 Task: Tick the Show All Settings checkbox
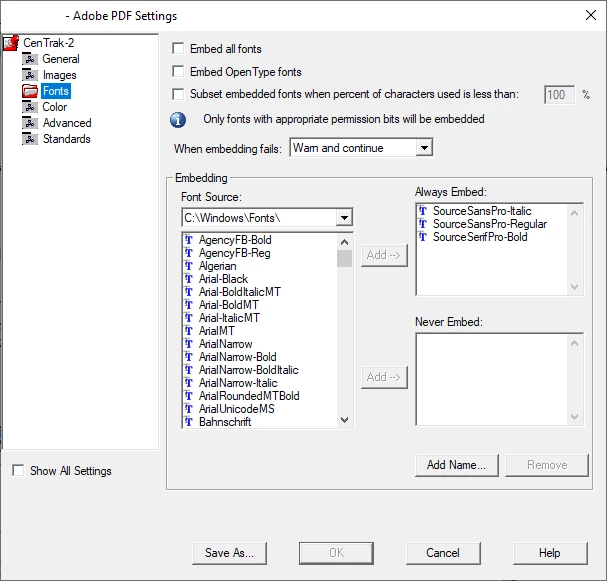pos(18,471)
